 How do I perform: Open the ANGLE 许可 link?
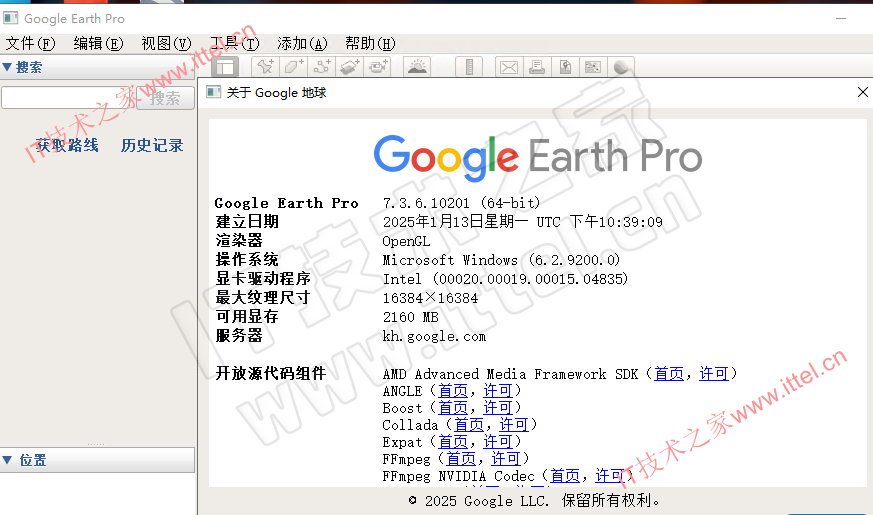498,391
